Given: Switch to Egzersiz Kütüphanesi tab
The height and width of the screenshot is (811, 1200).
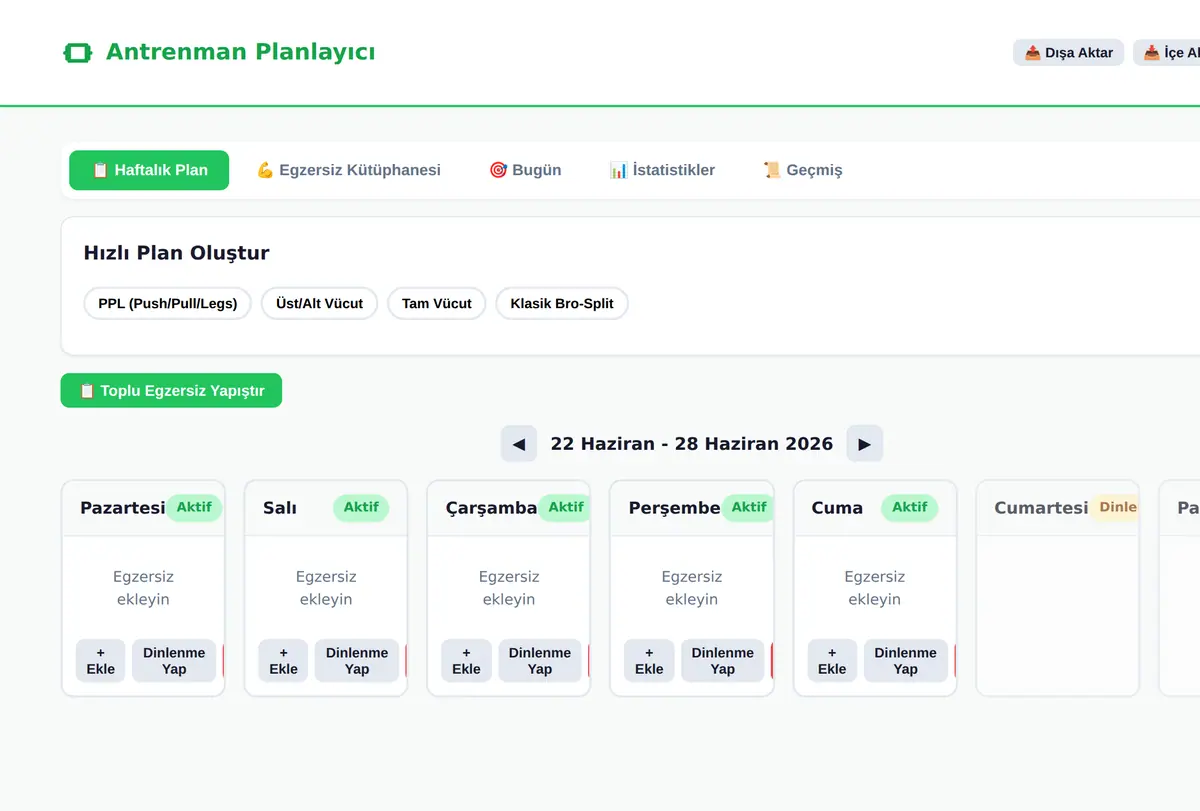Looking at the screenshot, I should pyautogui.click(x=348, y=170).
